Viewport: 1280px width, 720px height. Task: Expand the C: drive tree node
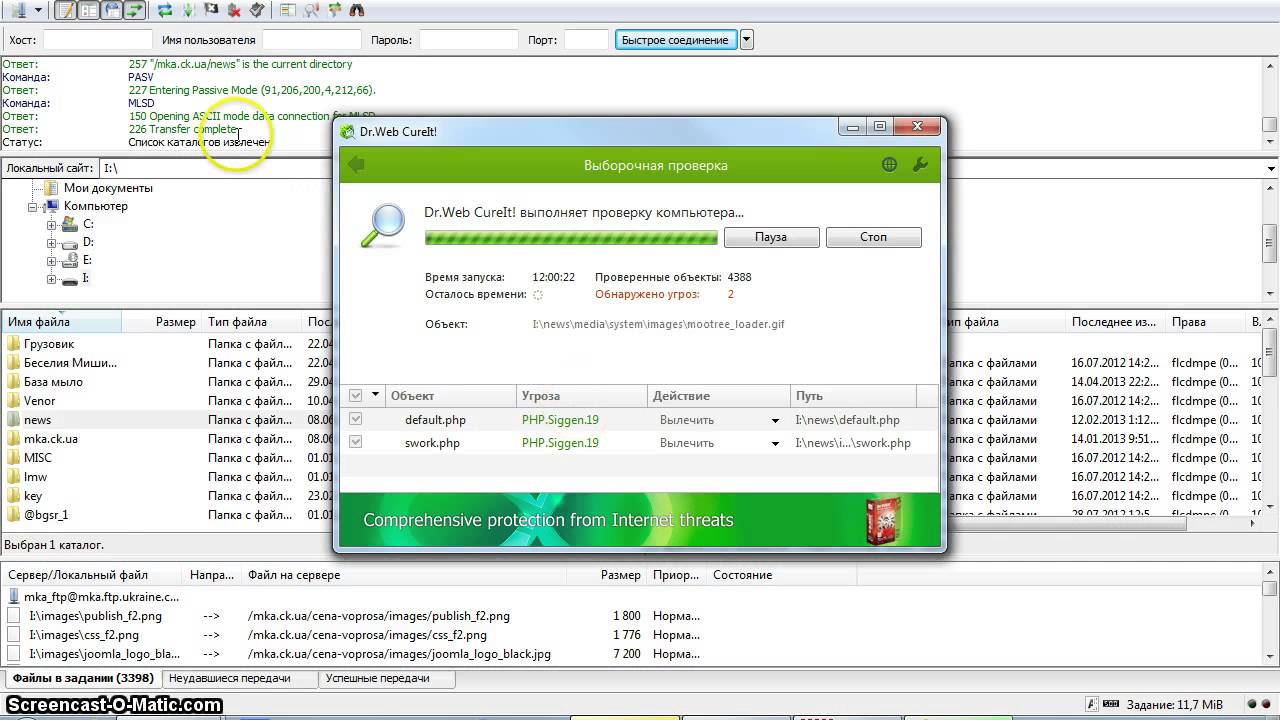pos(51,225)
